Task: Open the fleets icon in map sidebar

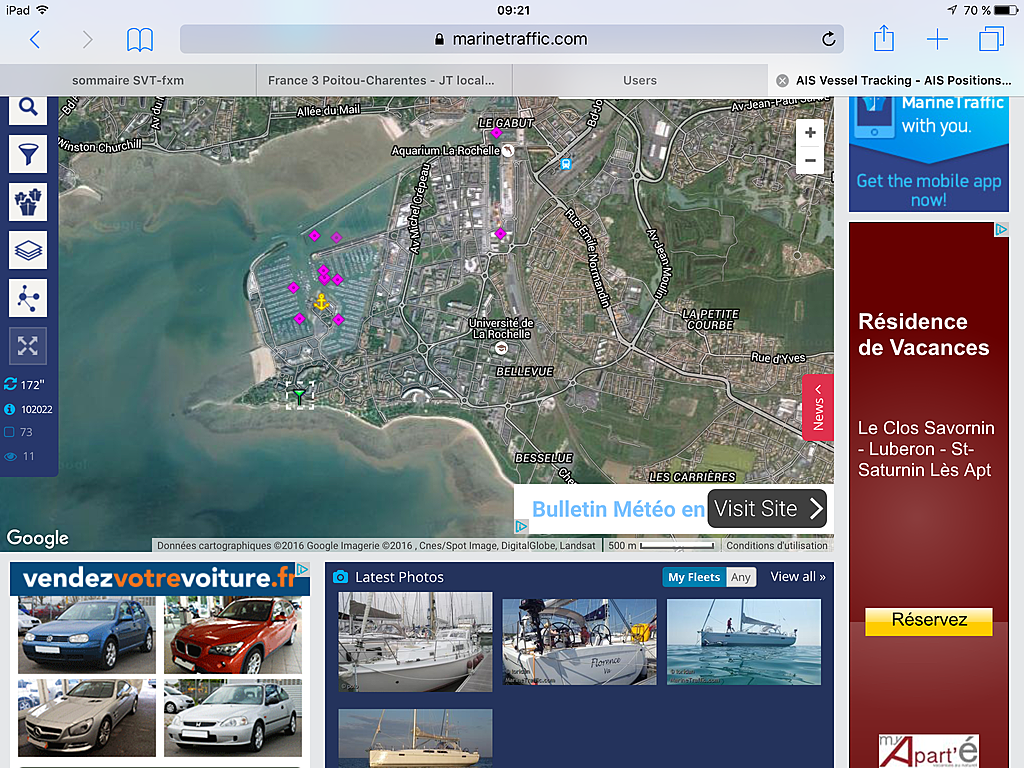Action: point(27,202)
